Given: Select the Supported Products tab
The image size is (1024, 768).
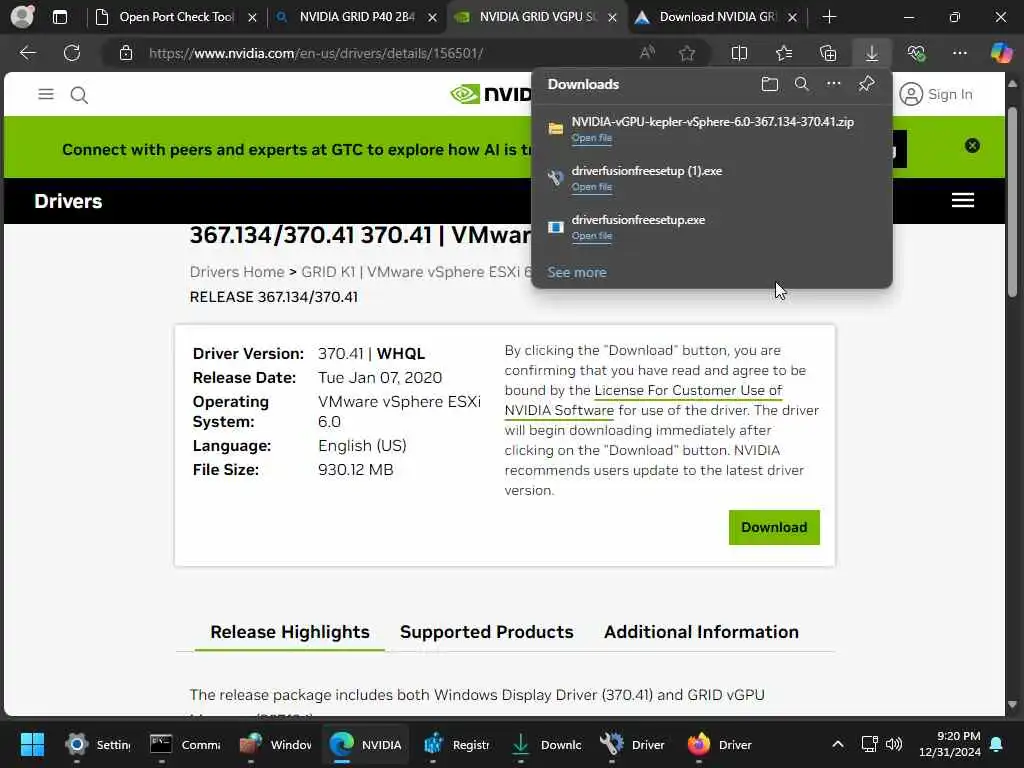Looking at the screenshot, I should (487, 632).
